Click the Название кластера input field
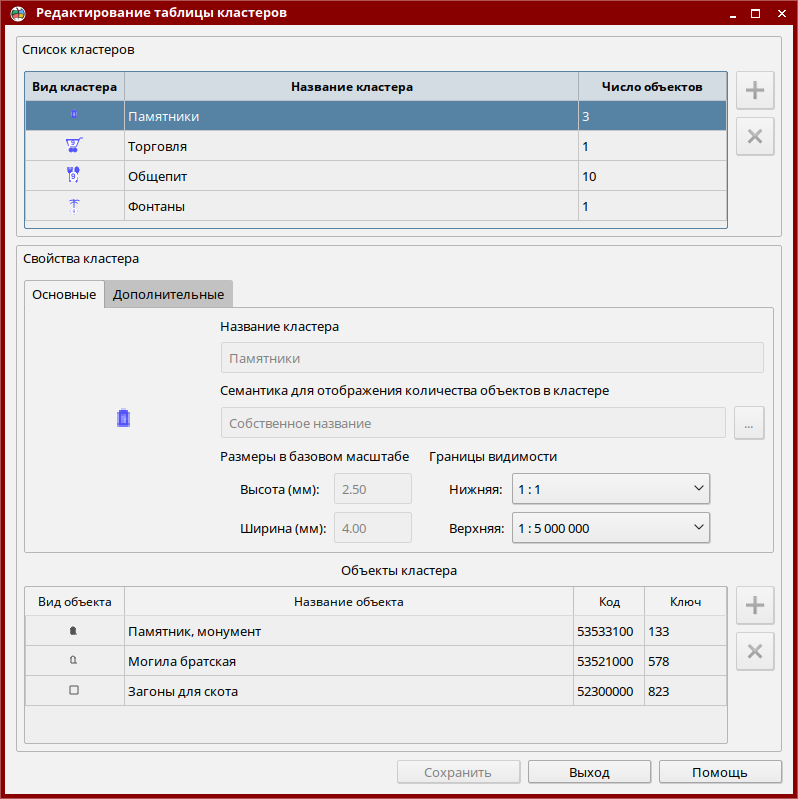 tap(492, 358)
